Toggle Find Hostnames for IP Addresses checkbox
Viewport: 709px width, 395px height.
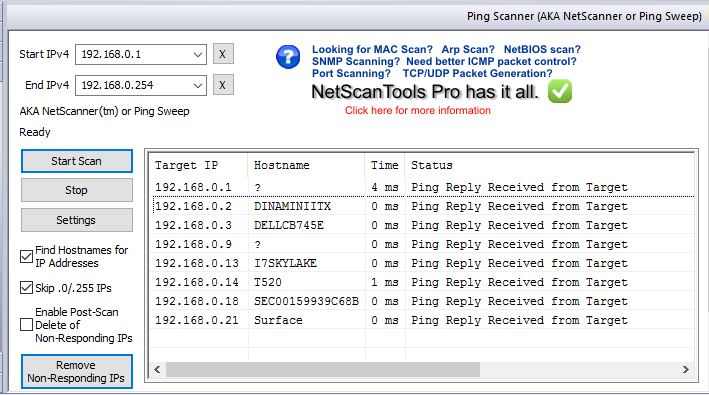point(26,257)
